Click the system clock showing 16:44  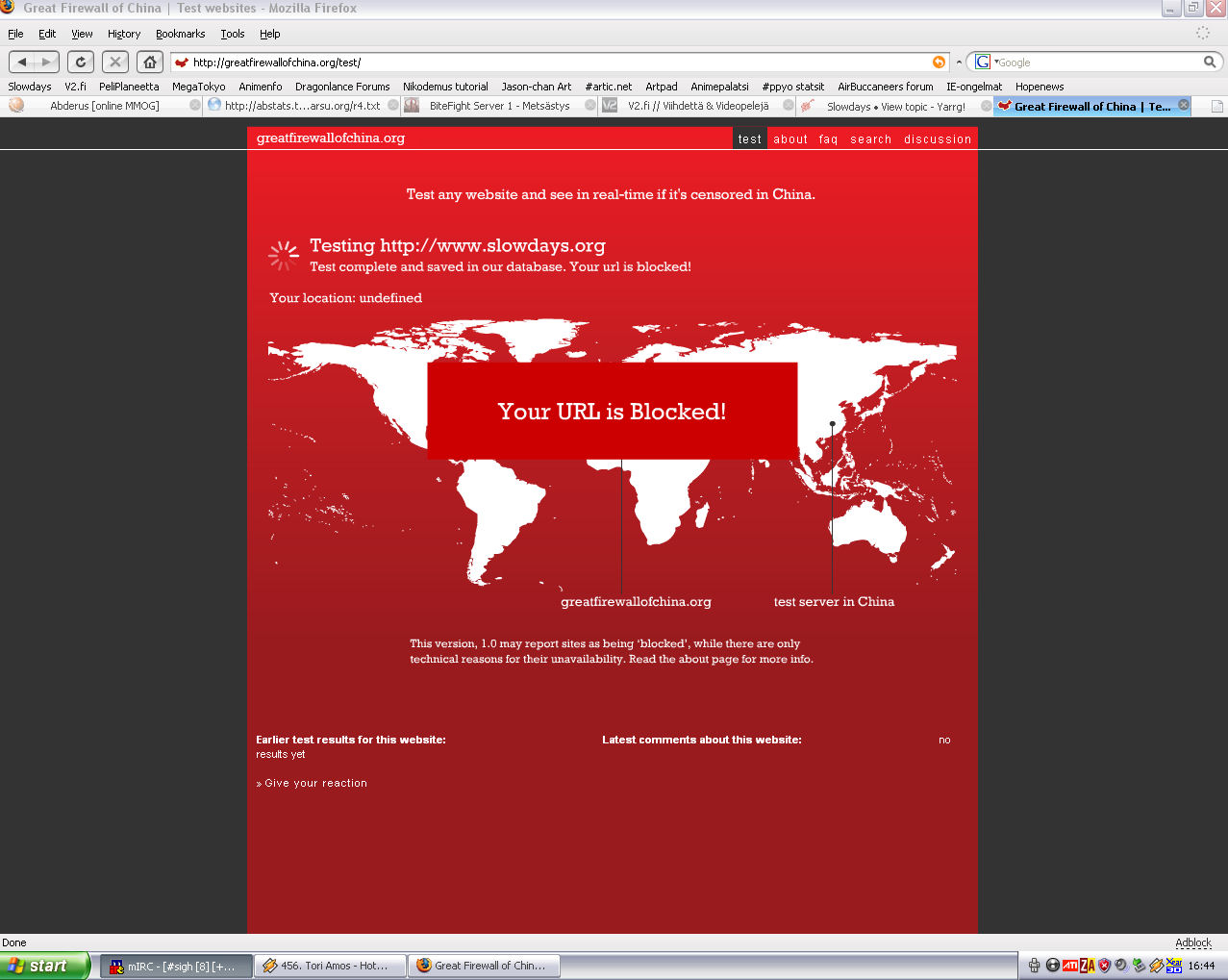coord(1201,966)
